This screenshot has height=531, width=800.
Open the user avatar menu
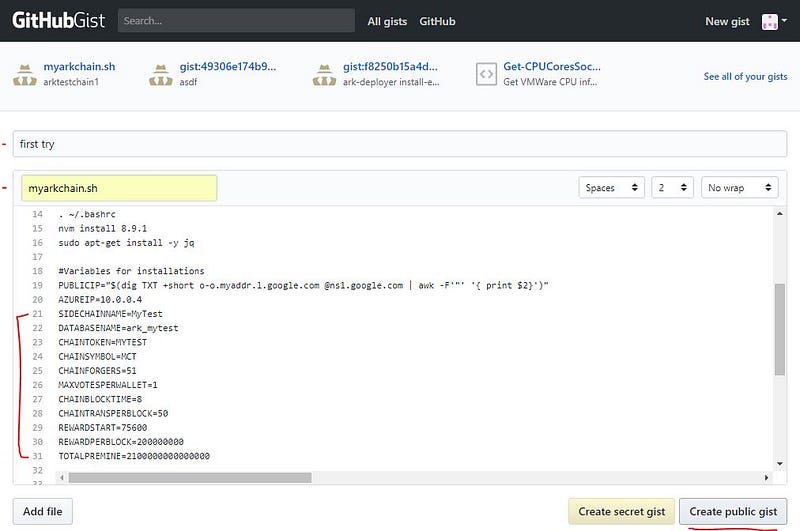(x=769, y=21)
